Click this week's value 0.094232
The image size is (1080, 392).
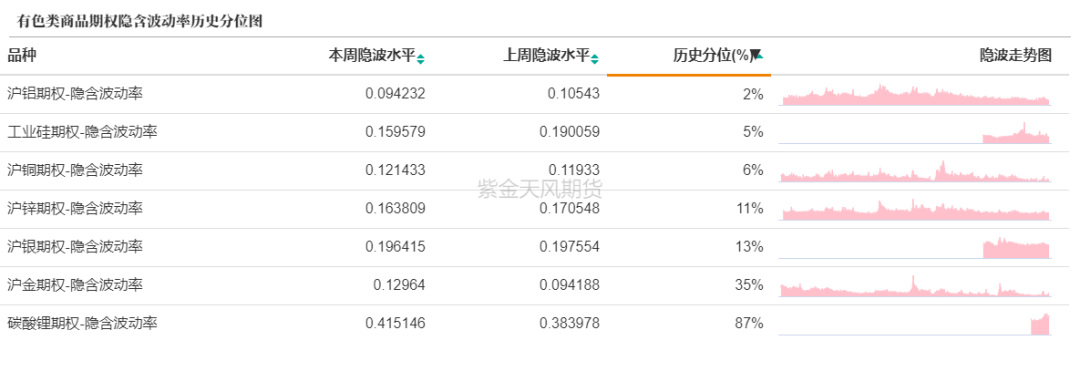point(395,94)
